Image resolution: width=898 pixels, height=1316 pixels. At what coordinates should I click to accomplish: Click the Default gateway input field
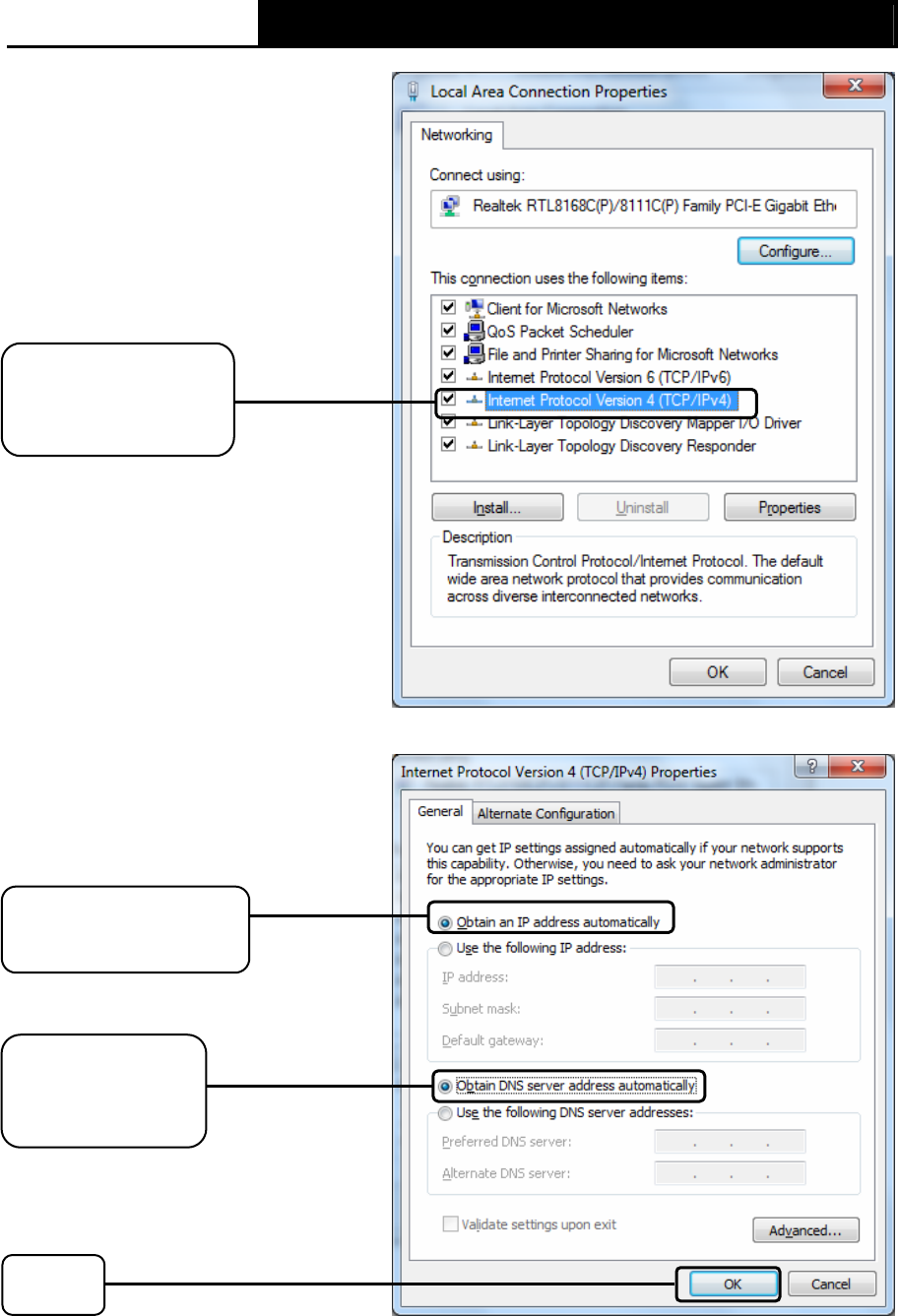point(730,1040)
